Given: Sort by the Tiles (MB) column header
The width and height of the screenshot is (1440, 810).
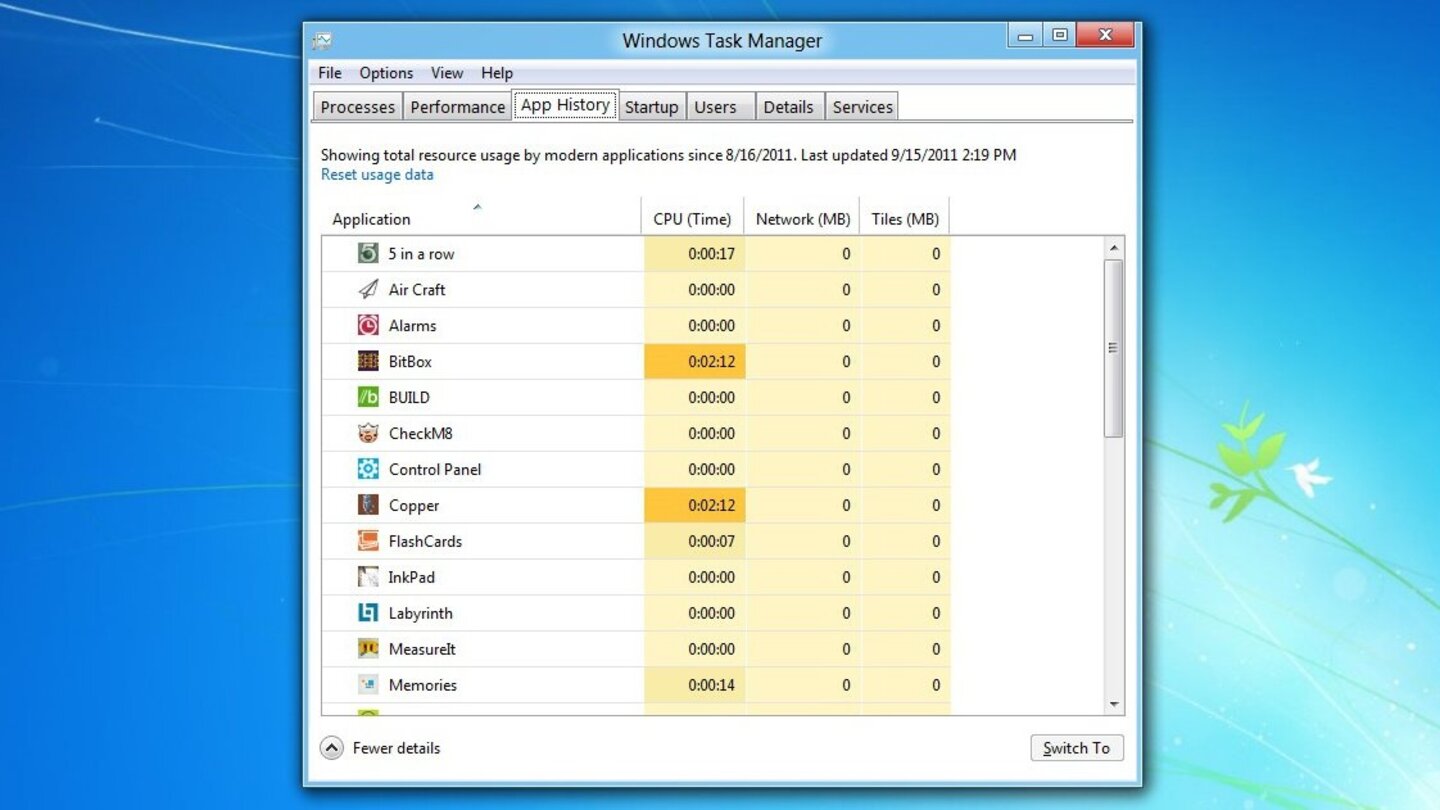Looking at the screenshot, I should tap(905, 218).
